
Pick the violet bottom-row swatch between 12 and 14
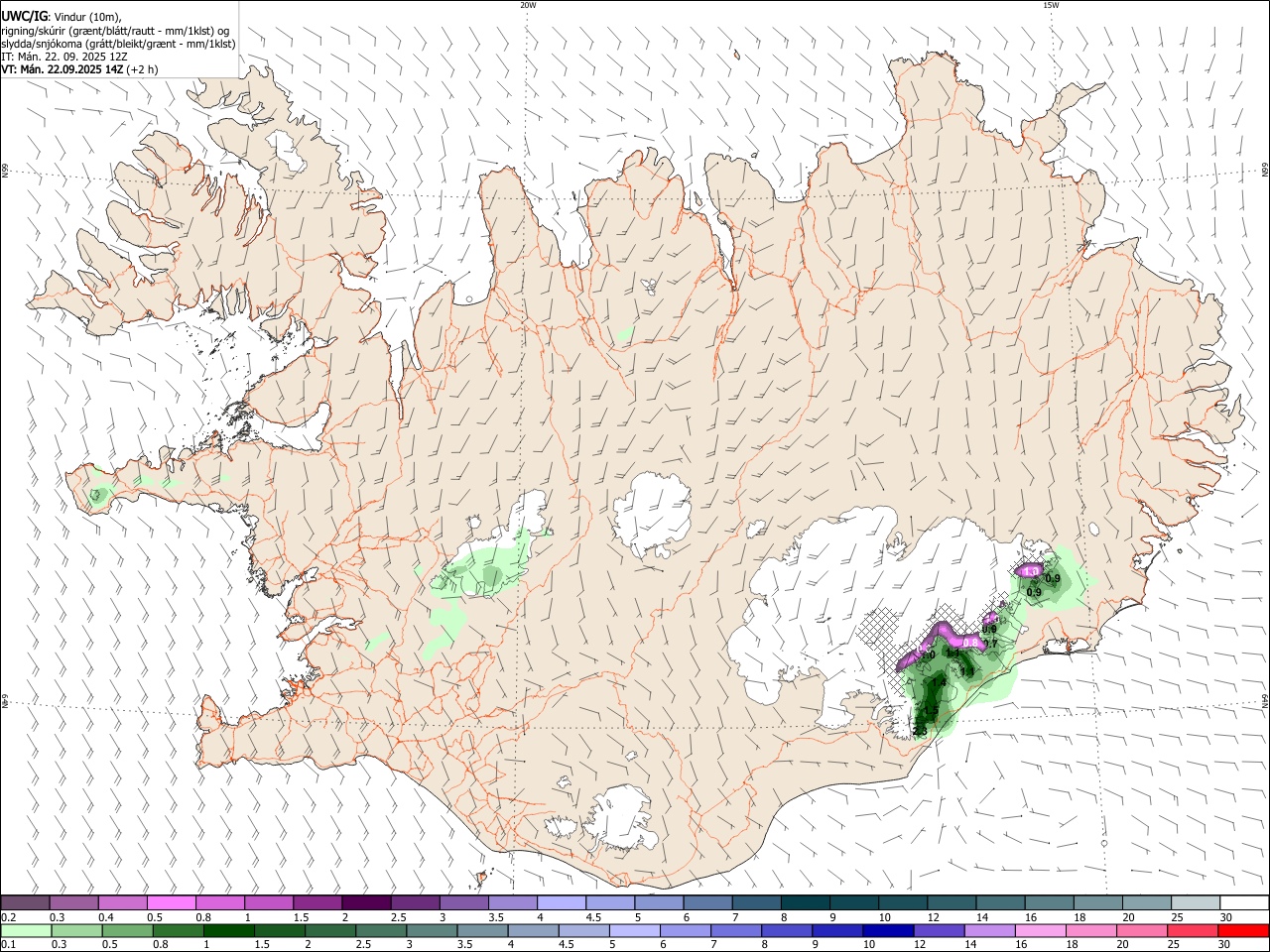939,931
